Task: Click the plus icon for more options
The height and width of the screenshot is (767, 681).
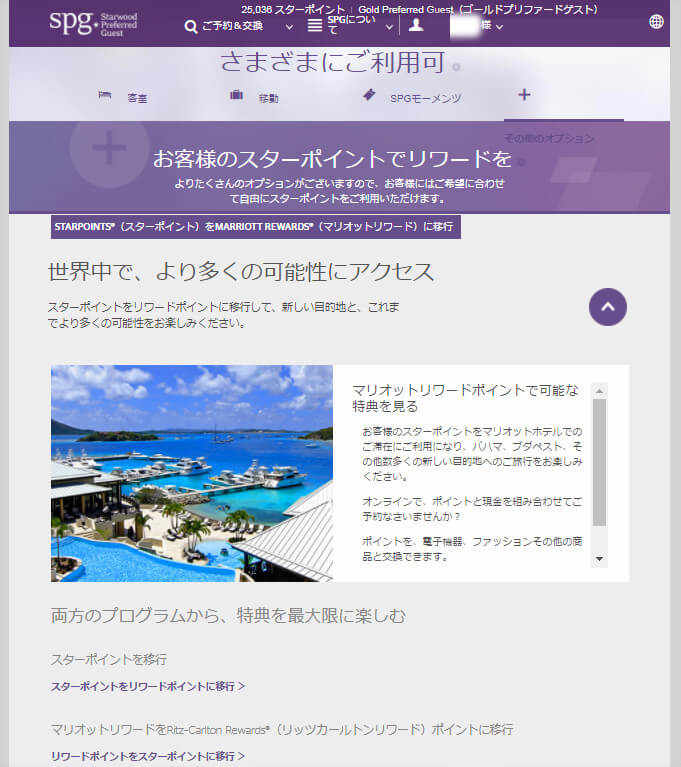Action: click(524, 95)
